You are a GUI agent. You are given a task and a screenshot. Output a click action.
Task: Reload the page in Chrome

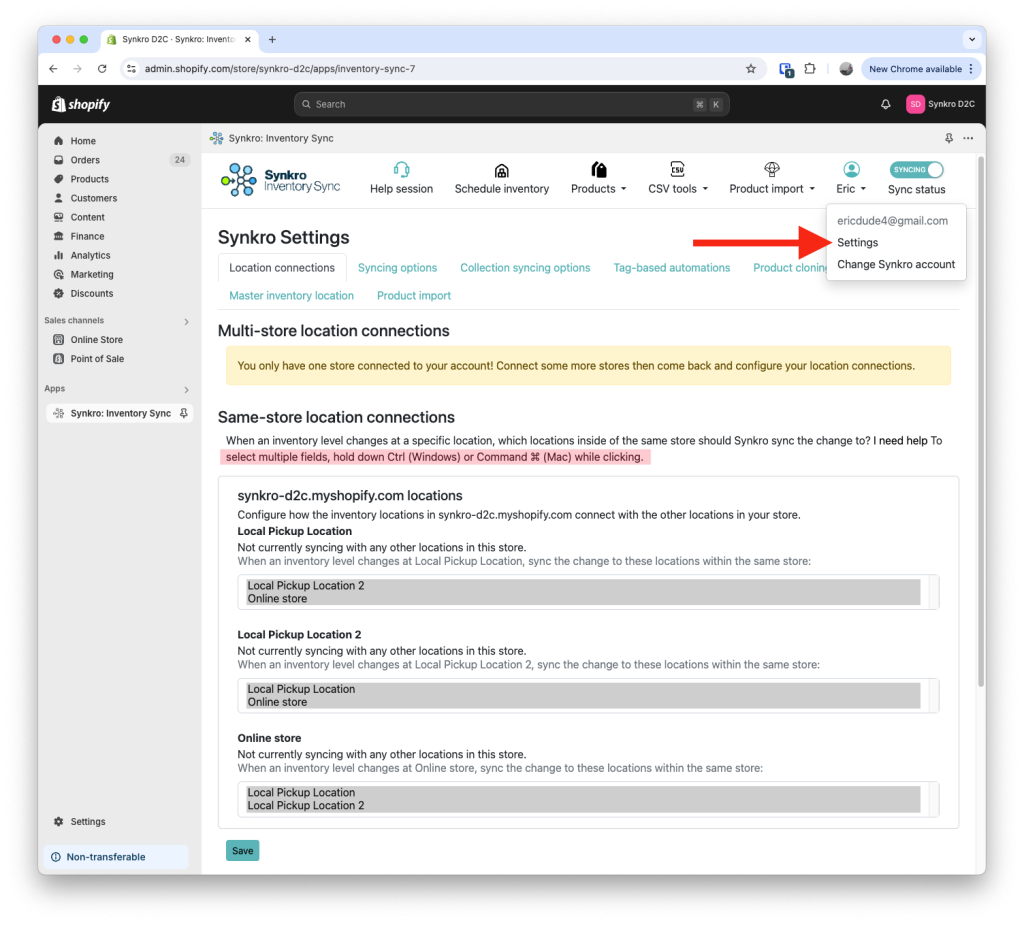pos(102,69)
